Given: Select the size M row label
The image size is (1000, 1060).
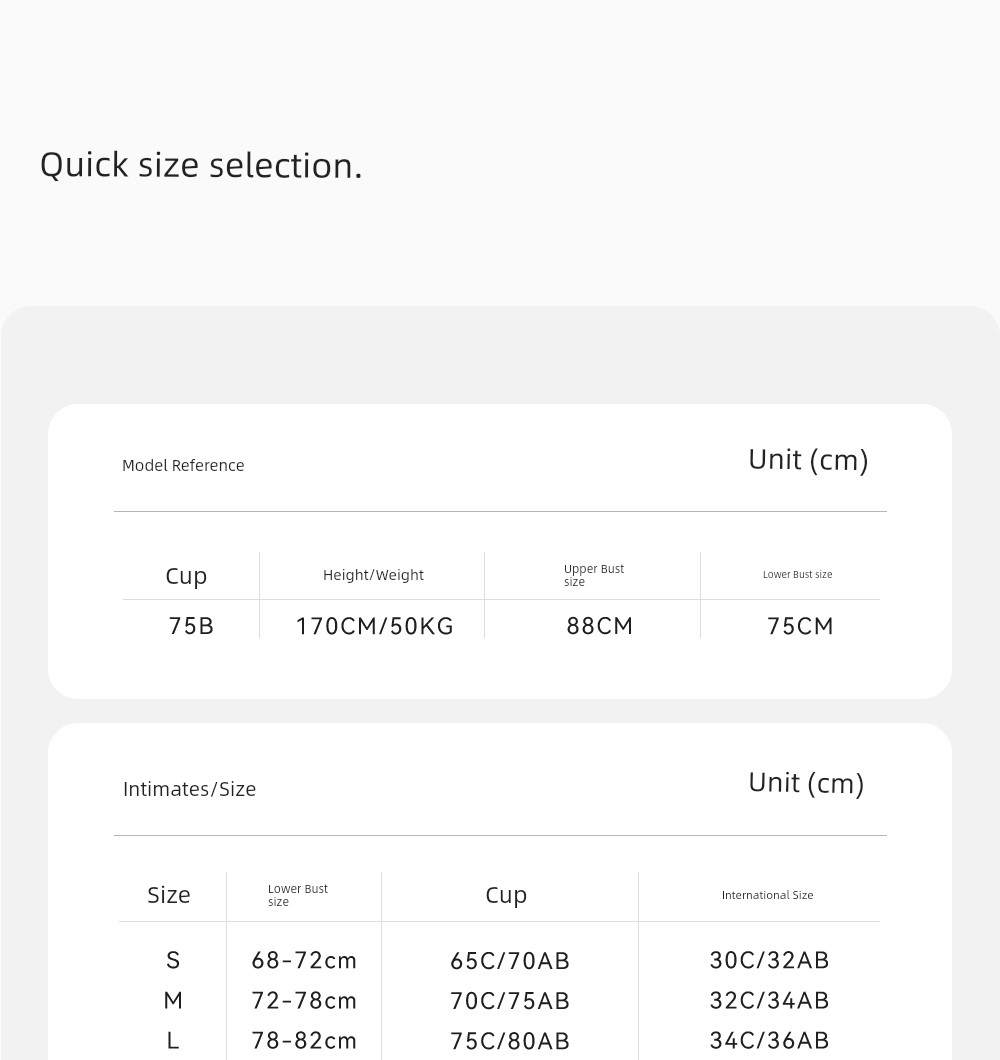Looking at the screenshot, I should (x=173, y=1001).
